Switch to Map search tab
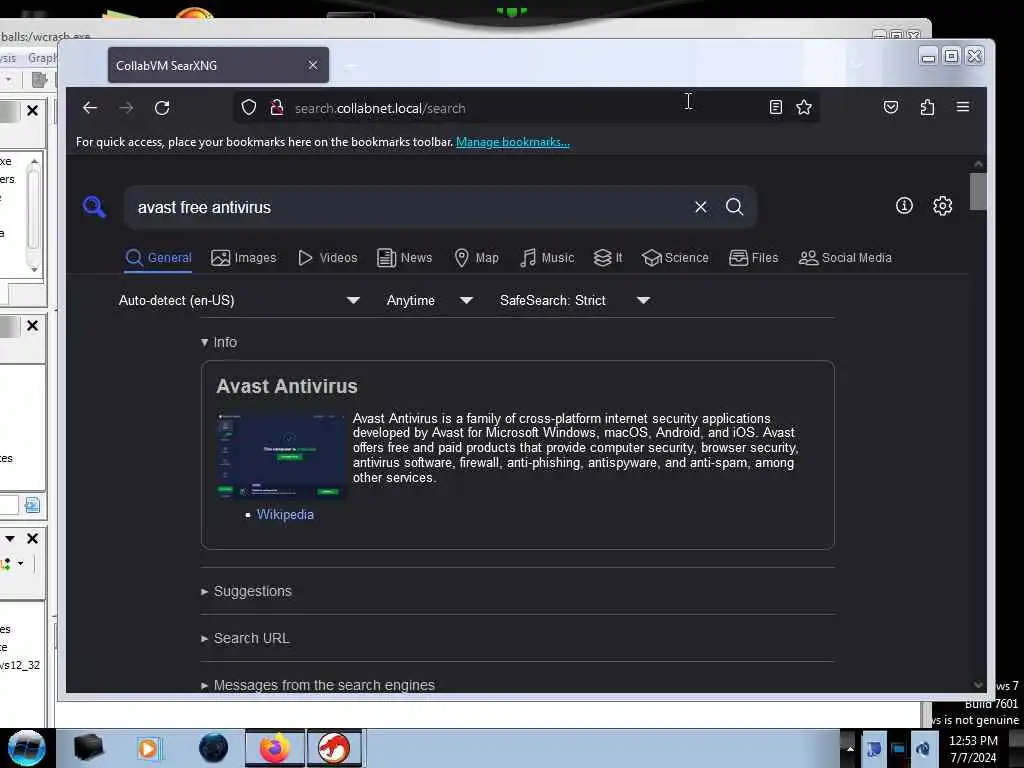The width and height of the screenshot is (1024, 768). click(x=476, y=258)
